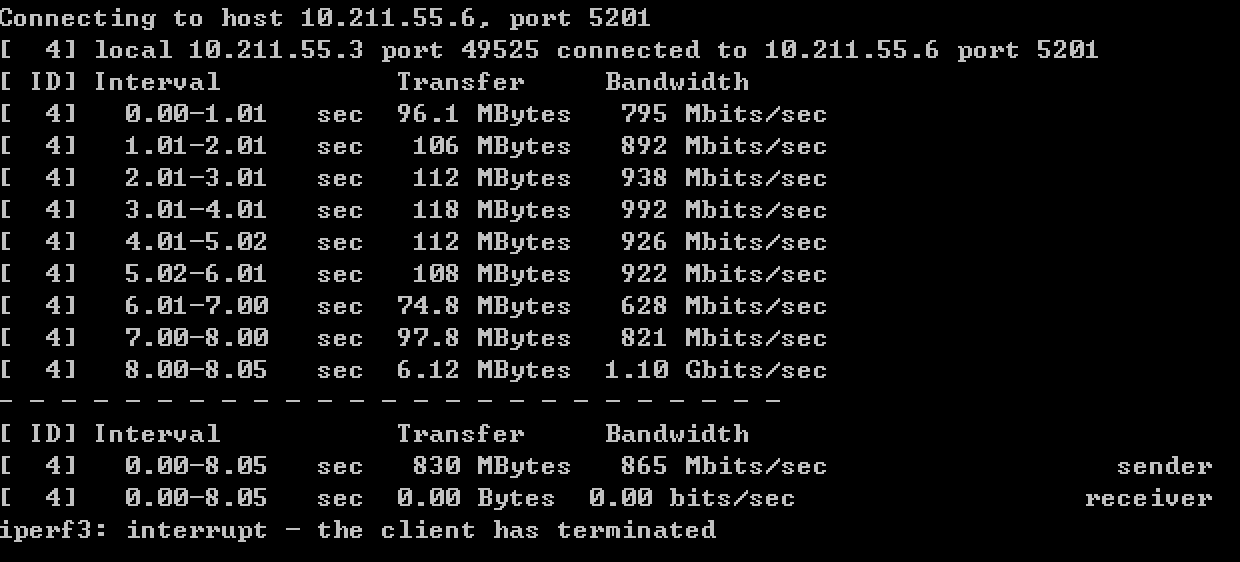
Task: Click the 7.00-8.00 interval entry
Action: tap(196, 338)
